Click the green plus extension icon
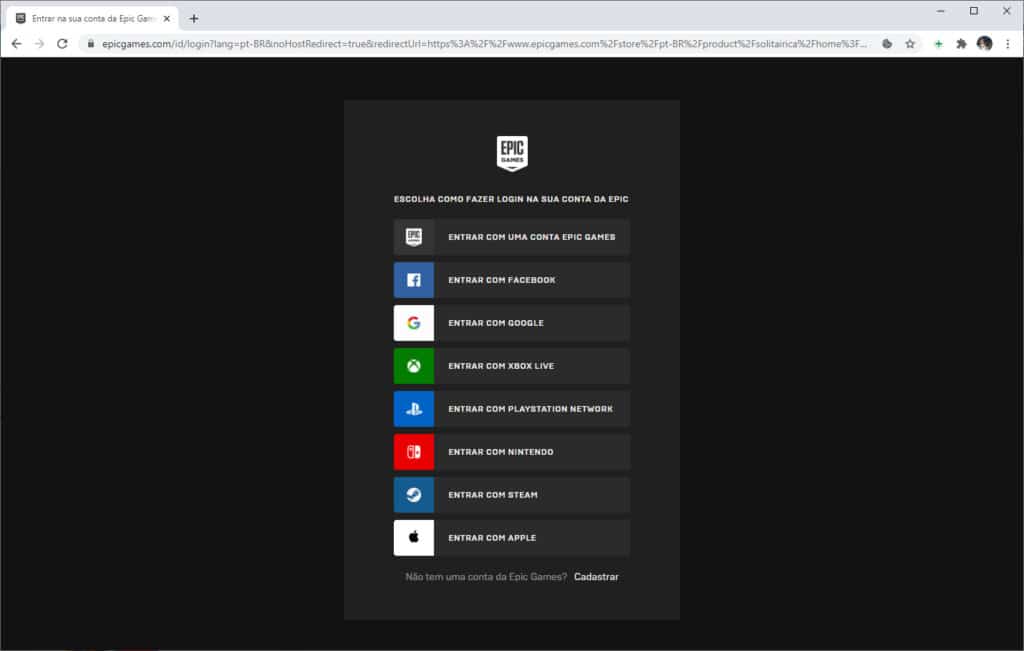Viewport: 1024px width, 651px height. (938, 44)
